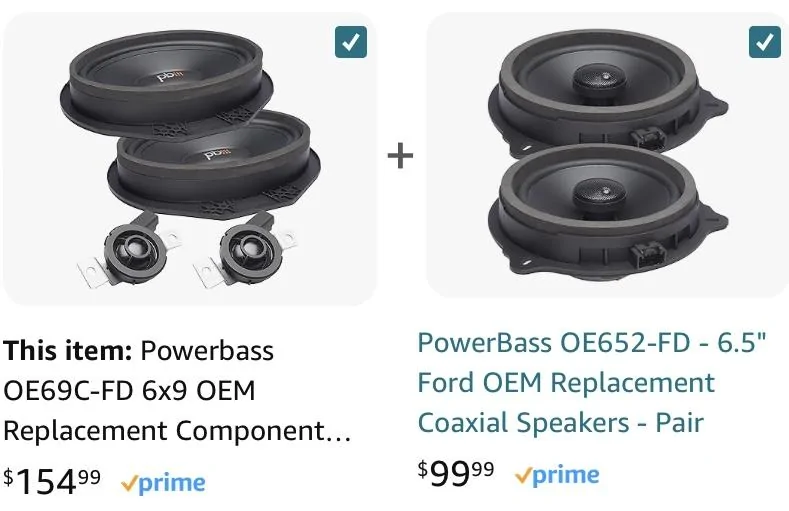Click the plus sign between the products
The width and height of the screenshot is (789, 511).
coord(400,157)
